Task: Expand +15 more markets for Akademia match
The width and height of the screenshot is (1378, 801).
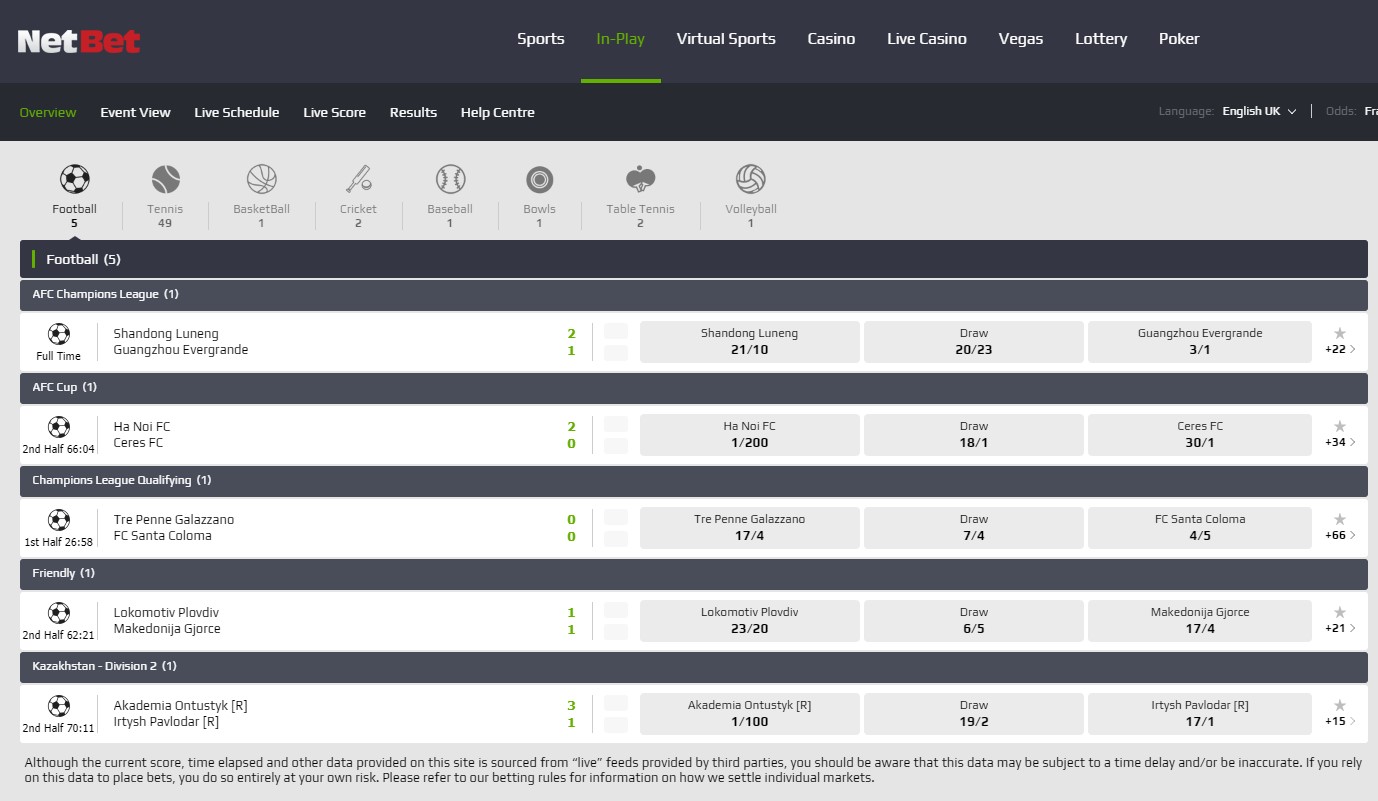Action: (x=1340, y=722)
